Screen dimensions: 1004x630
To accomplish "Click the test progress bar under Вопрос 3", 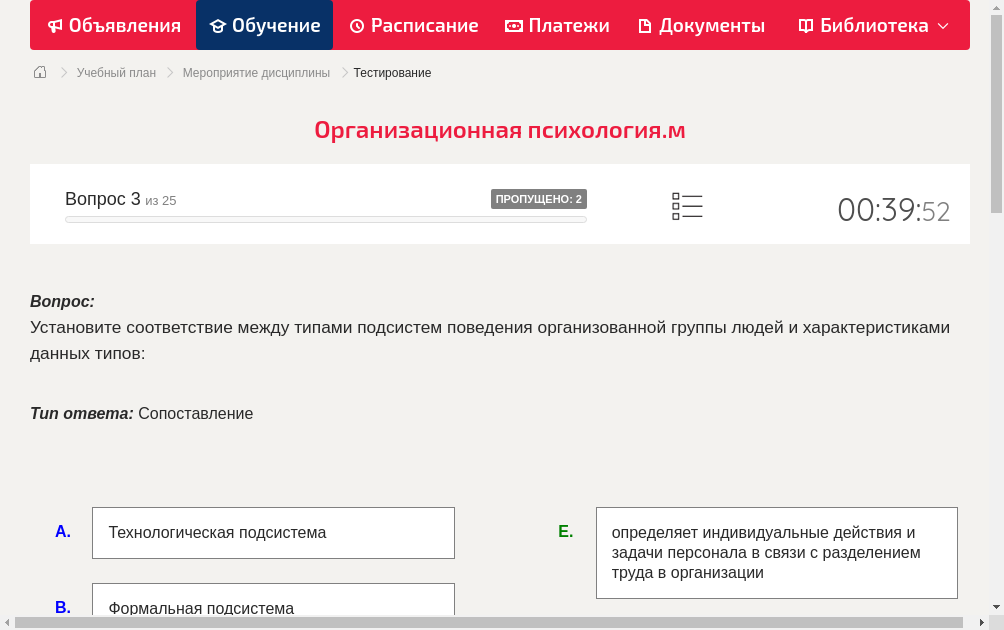I will coord(325,219).
